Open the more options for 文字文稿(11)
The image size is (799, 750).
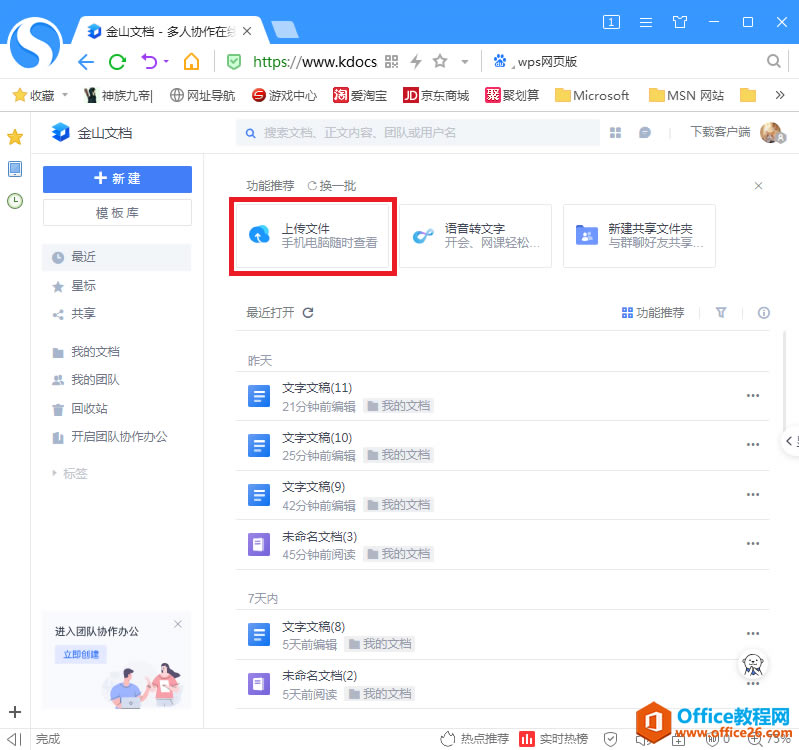pyautogui.click(x=753, y=396)
